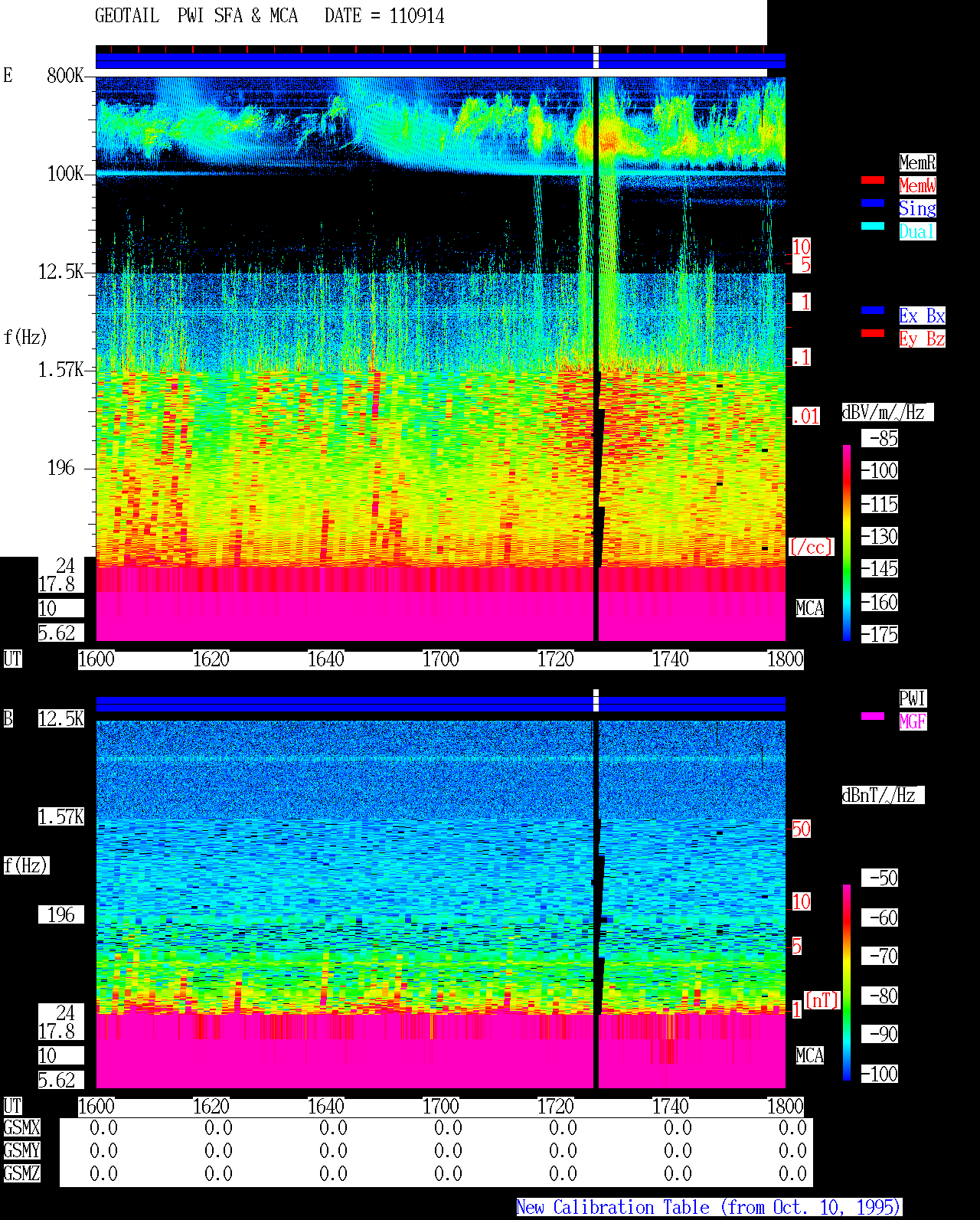Click the E panel '1.57K' frequency label
The height and width of the screenshot is (1220, 980).
pos(61,369)
